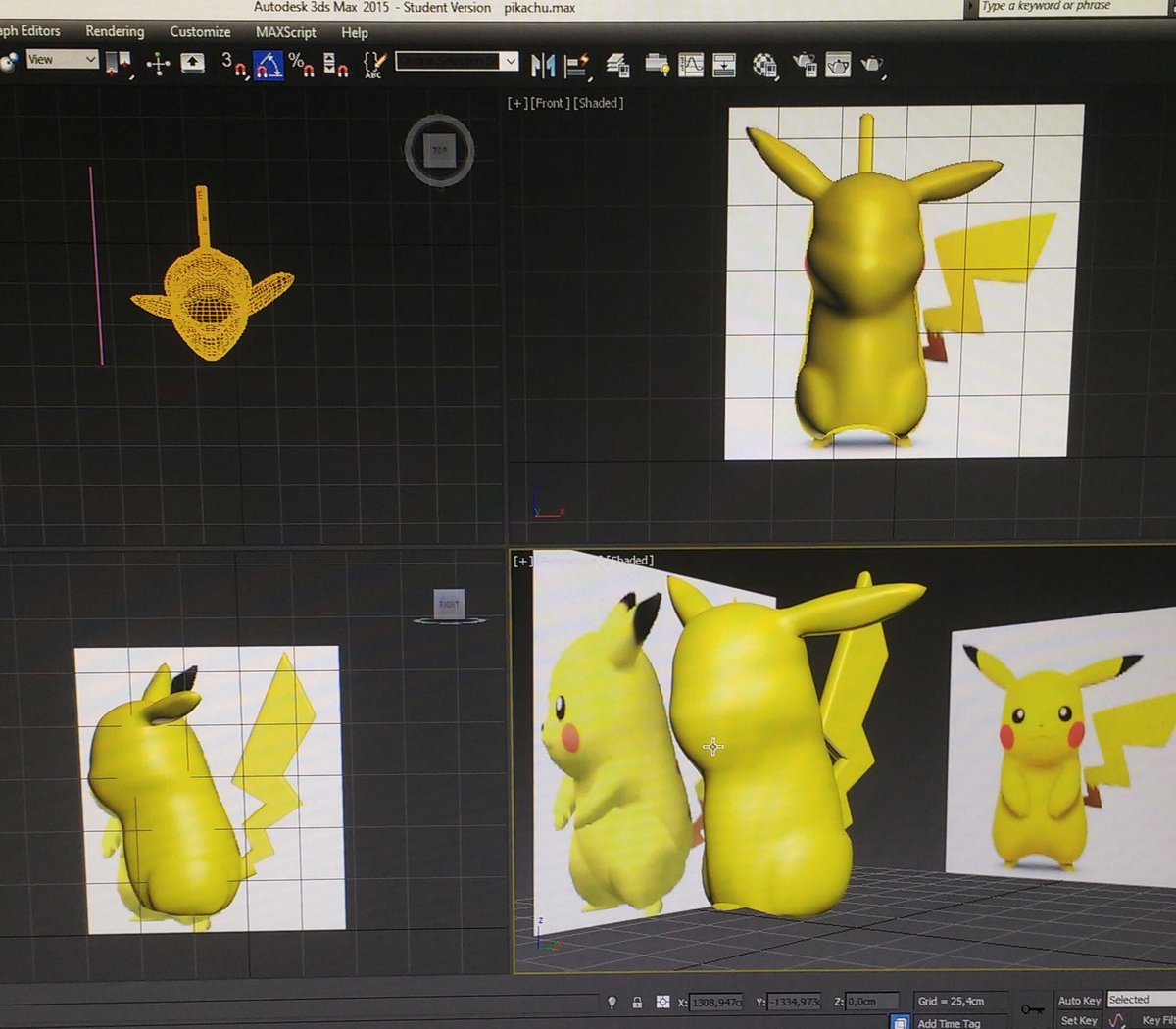Click the [+] menu of Front viewport
Viewport: 1176px width, 1029px height.
tap(516, 103)
